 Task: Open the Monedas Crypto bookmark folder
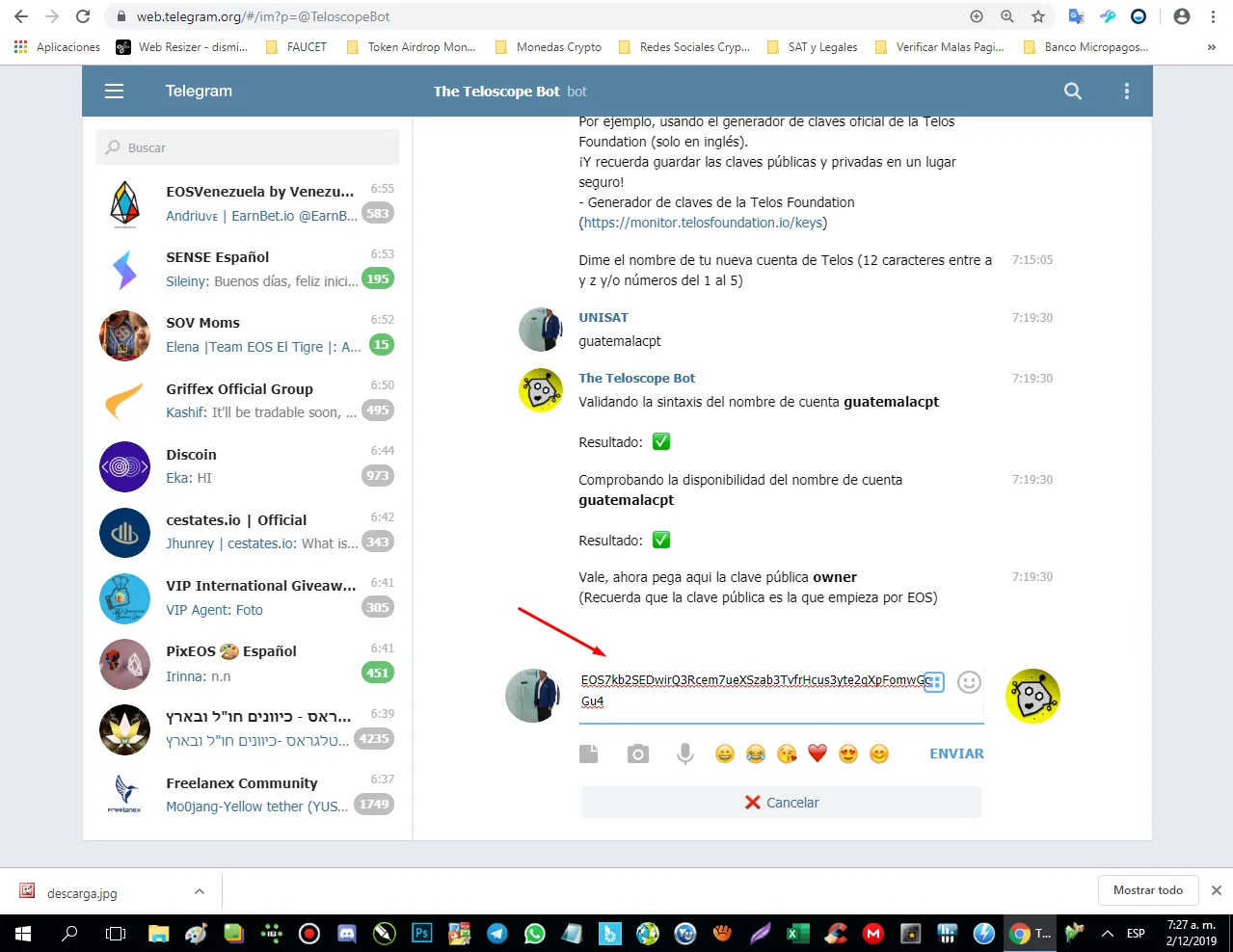coord(548,46)
